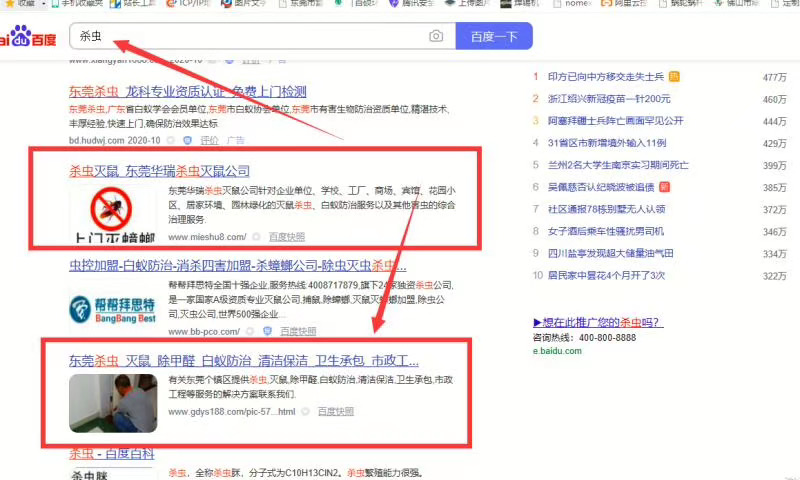800x480 pixels.
Task: Open 百度快照 for www.bb-pco.com
Action: tap(298, 332)
